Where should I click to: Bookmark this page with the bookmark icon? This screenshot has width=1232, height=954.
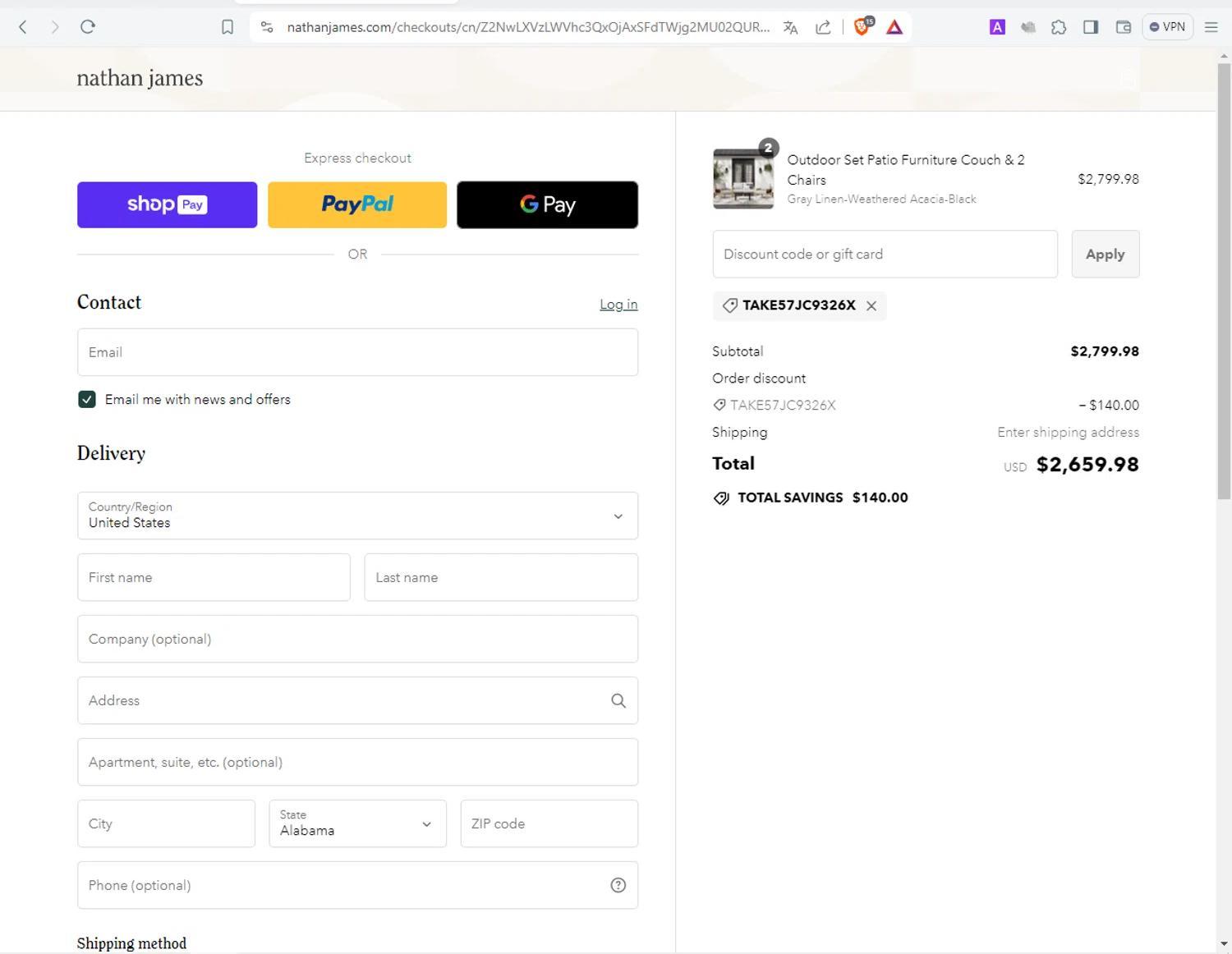coord(228,27)
